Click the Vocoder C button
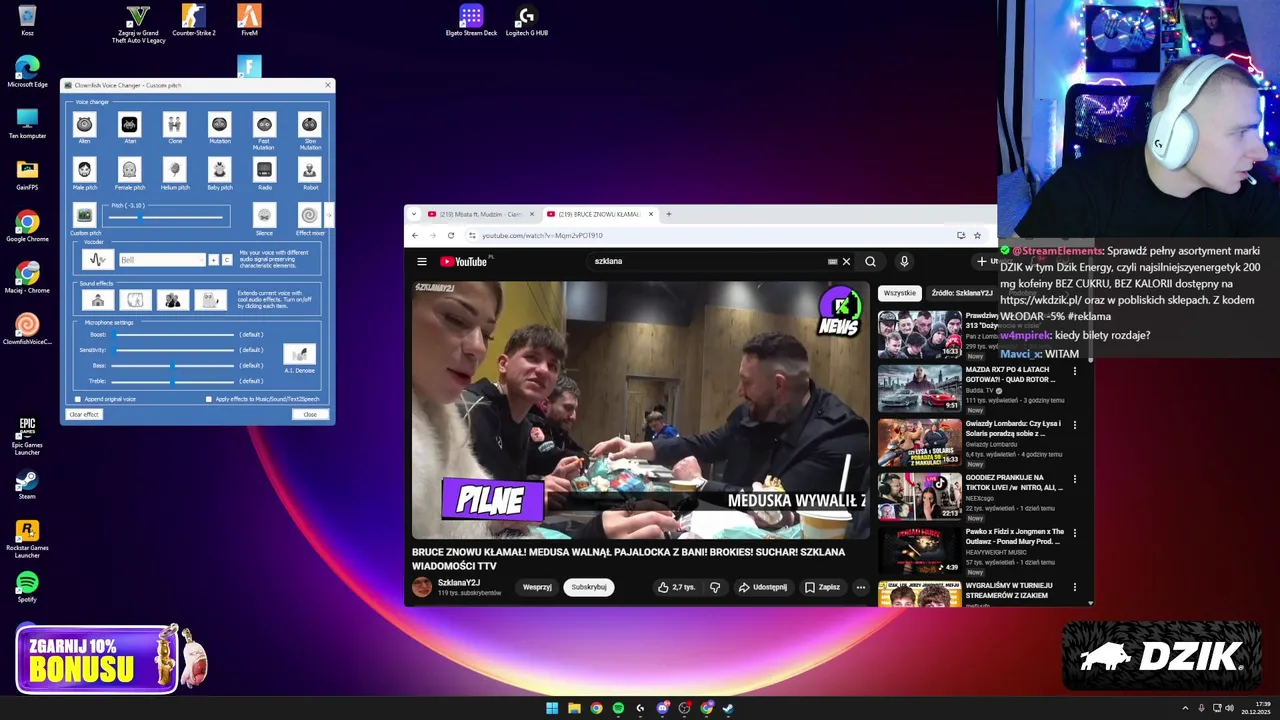 pyautogui.click(x=227, y=260)
